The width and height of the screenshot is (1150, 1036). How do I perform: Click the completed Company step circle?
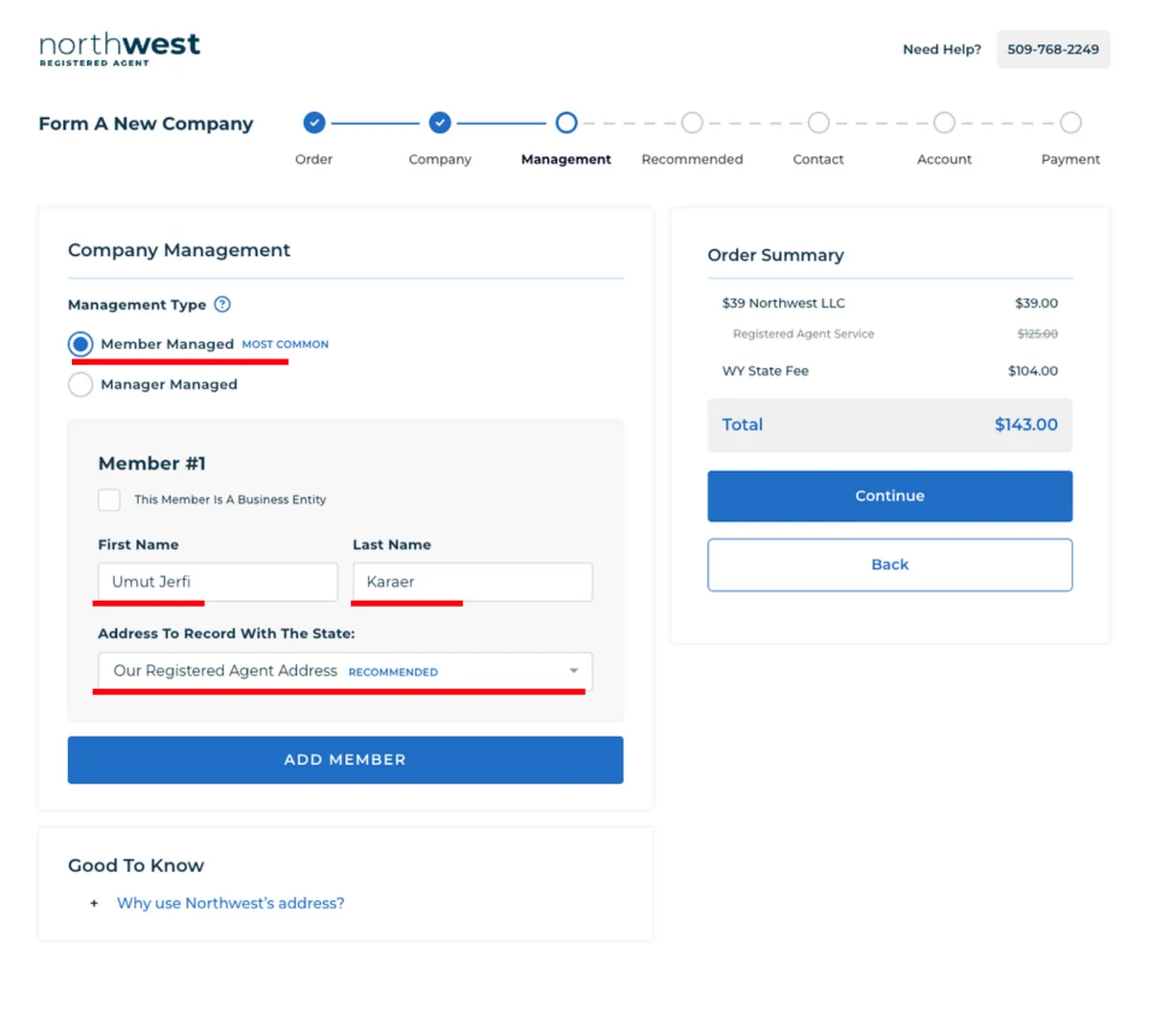click(440, 123)
